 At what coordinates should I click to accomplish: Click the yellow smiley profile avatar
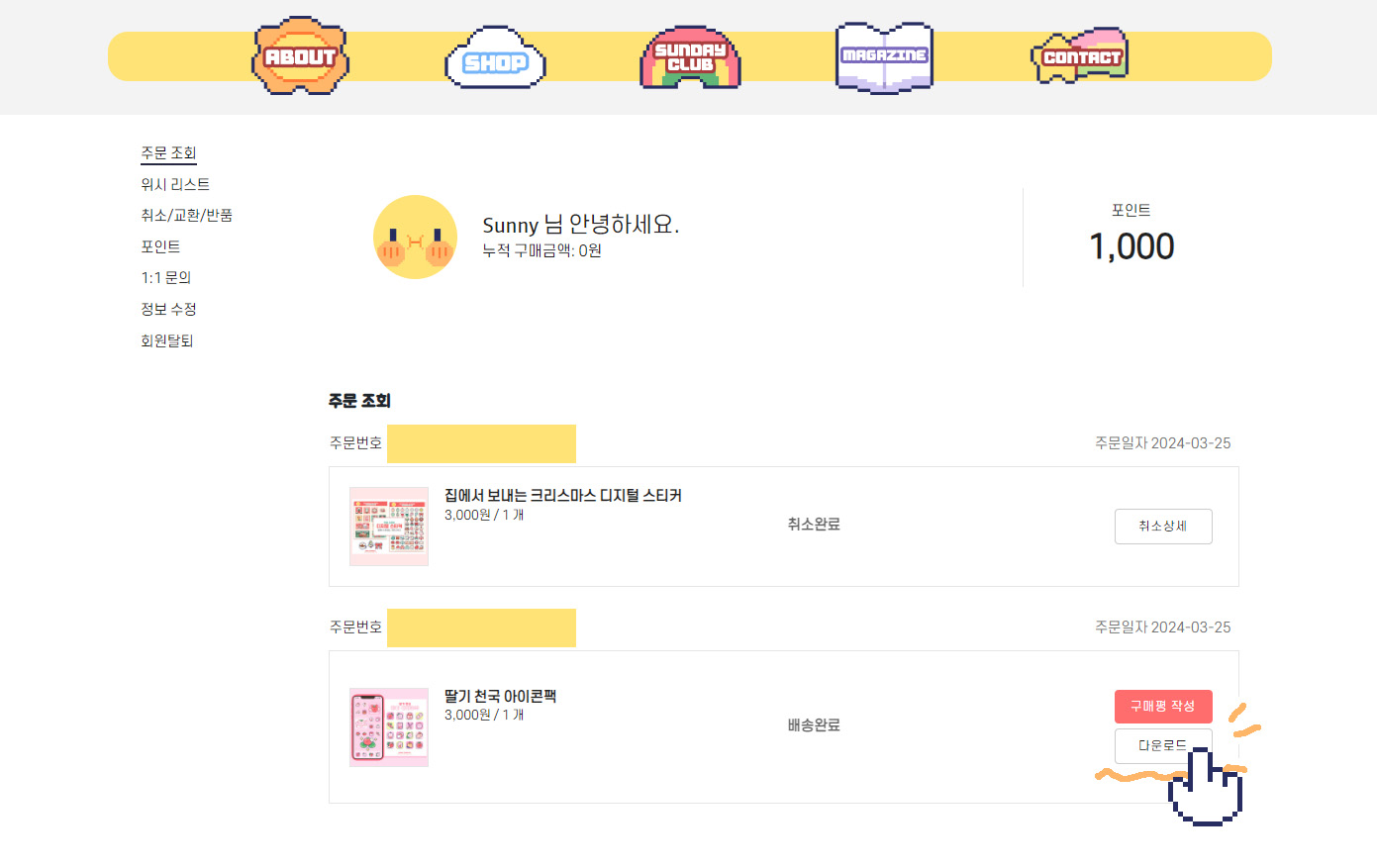click(x=415, y=237)
